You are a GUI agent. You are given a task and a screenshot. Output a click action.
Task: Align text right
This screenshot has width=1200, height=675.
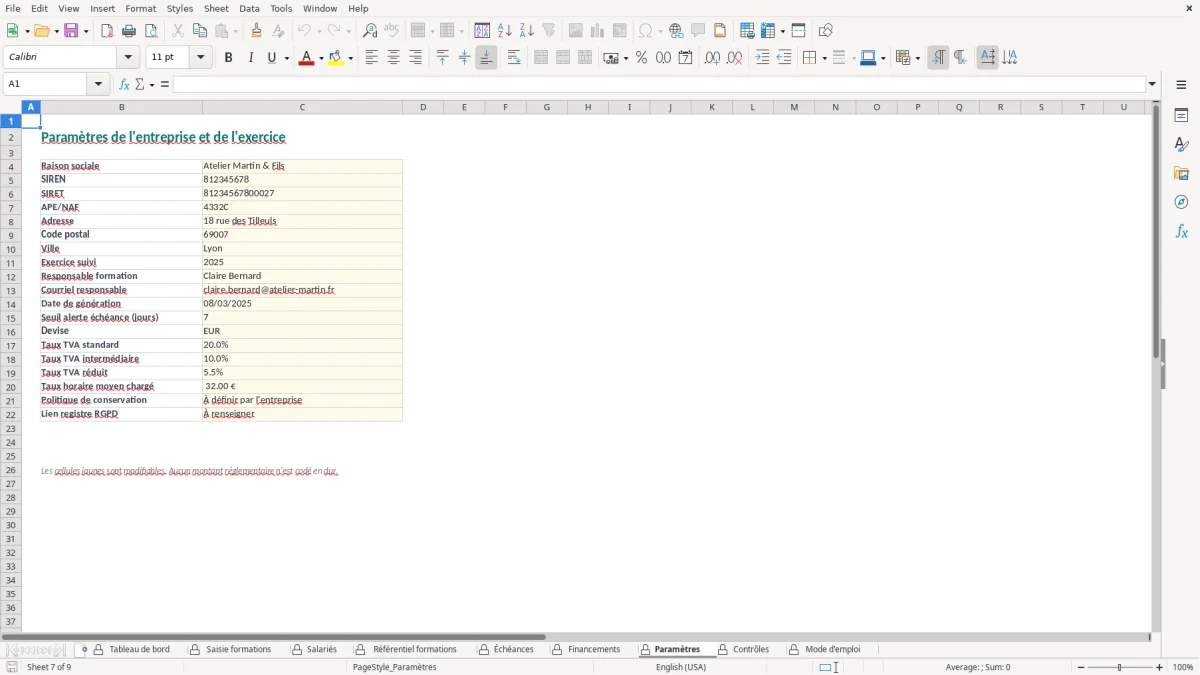point(416,58)
